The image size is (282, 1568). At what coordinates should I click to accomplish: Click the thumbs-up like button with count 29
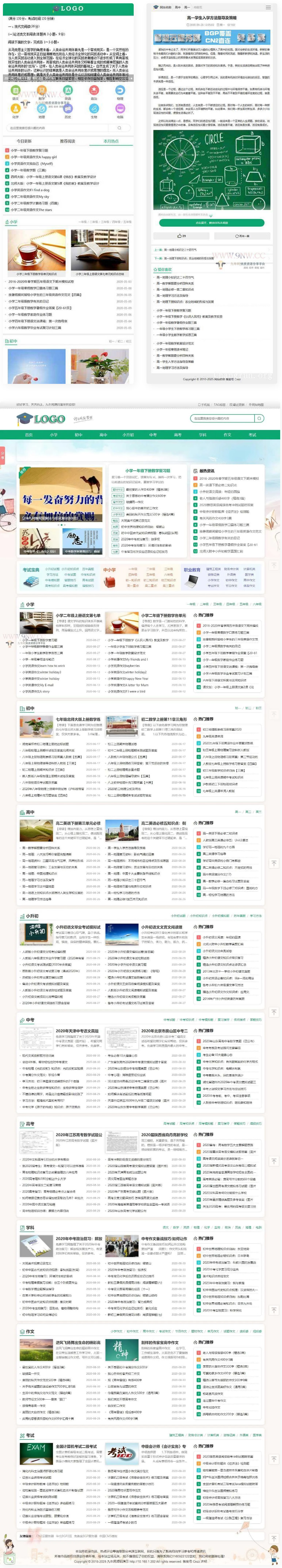(x=182, y=235)
